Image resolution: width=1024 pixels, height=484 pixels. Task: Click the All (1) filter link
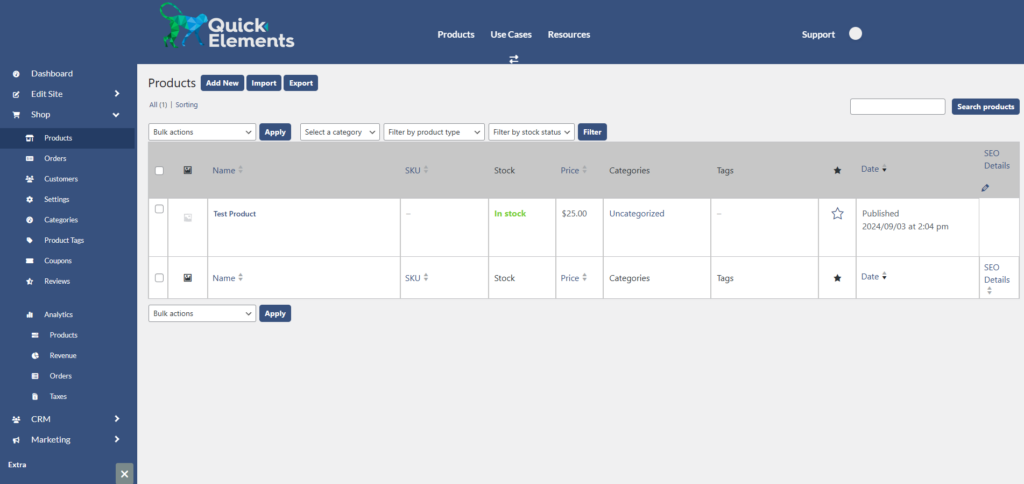[158, 105]
